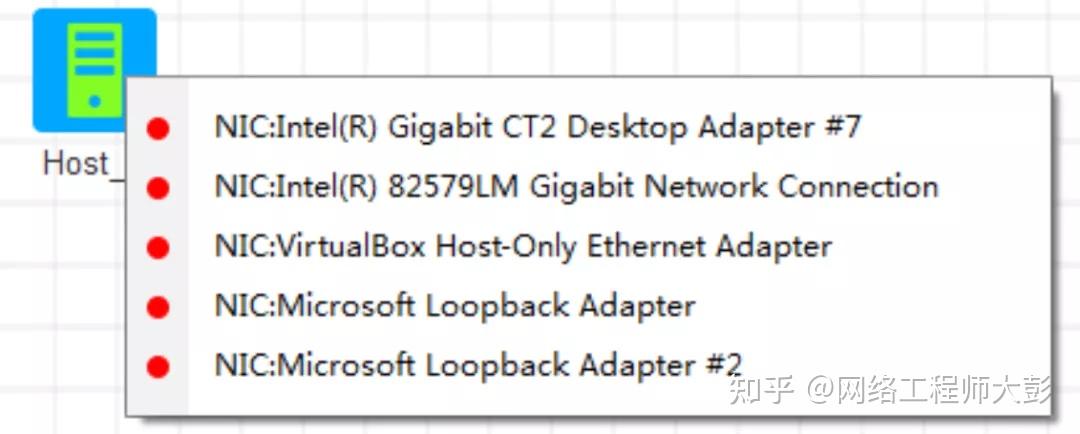
Task: Click red dot beside 82579LM Gigabit connection
Action: [157, 188]
